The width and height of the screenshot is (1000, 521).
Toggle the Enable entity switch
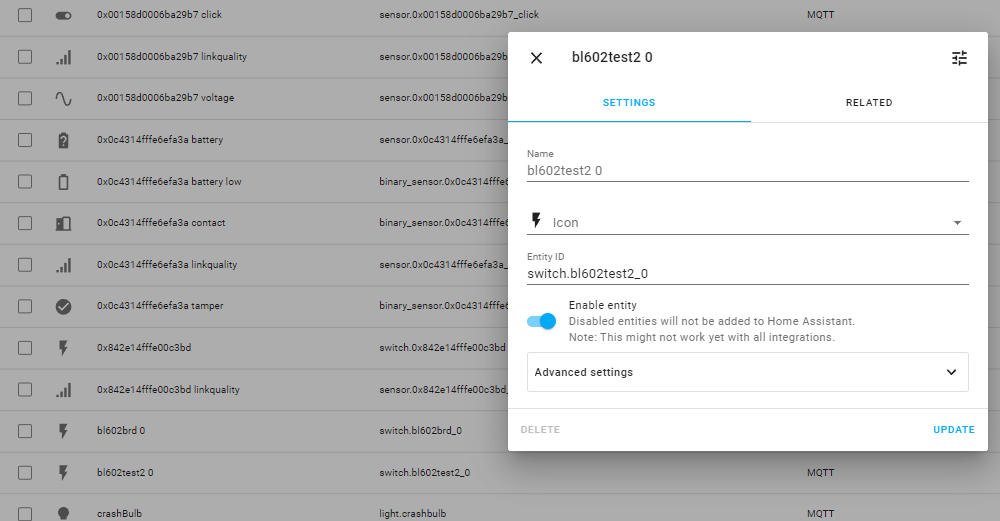click(541, 321)
